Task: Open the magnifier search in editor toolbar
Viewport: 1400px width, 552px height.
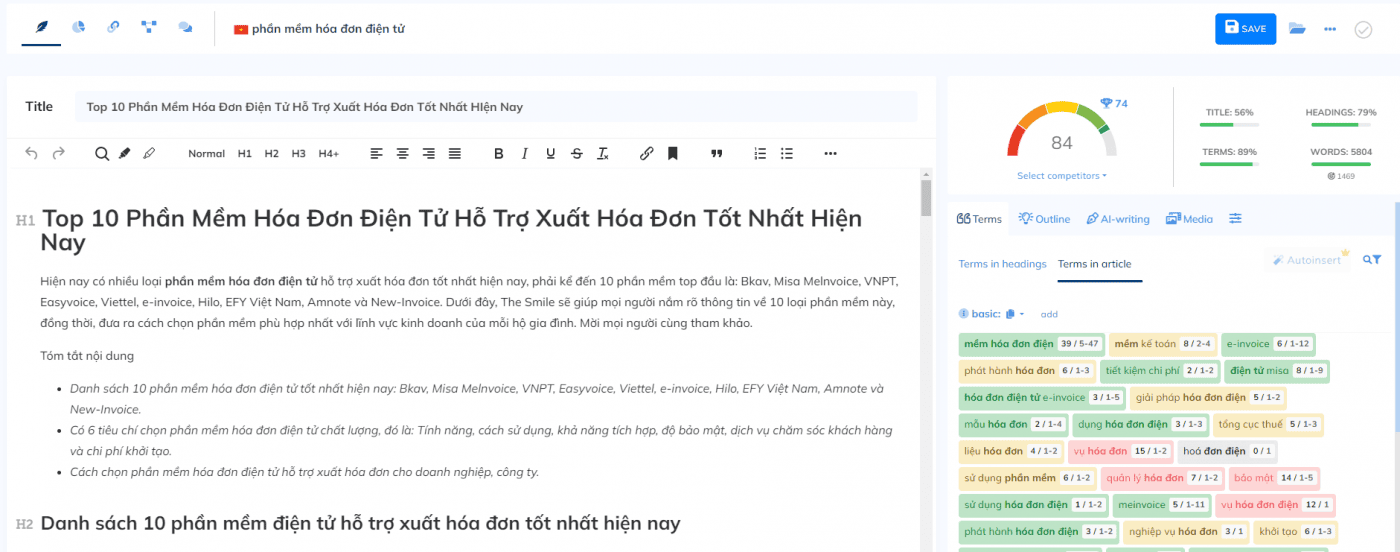Action: tap(101, 153)
